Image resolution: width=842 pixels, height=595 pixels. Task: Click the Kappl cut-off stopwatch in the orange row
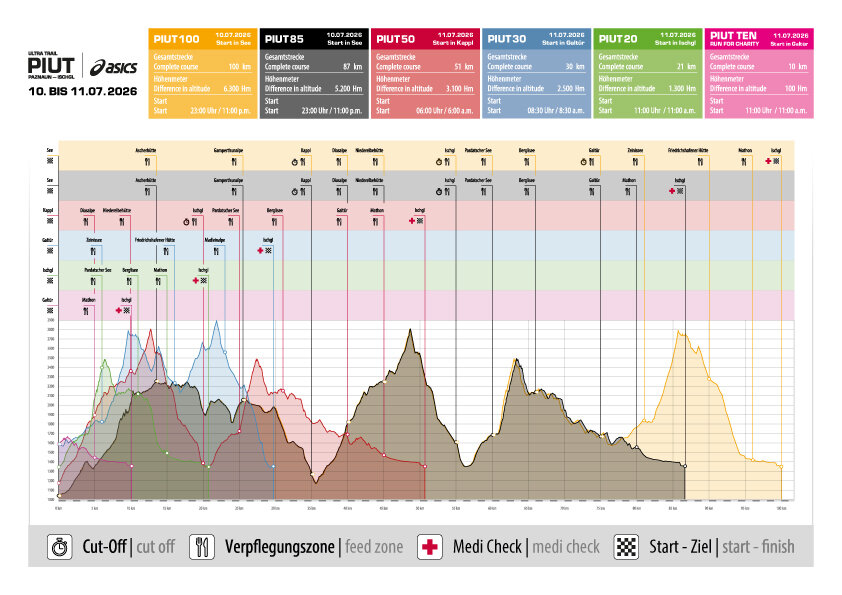click(295, 160)
